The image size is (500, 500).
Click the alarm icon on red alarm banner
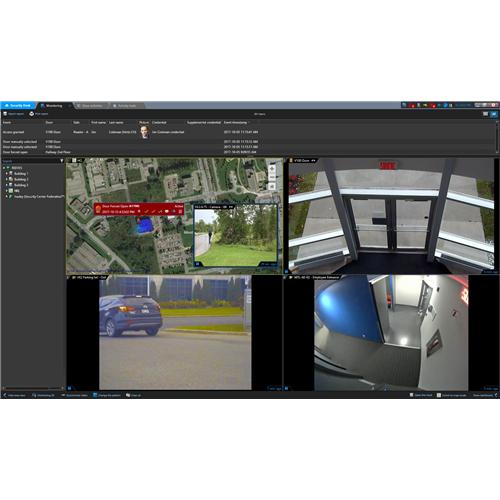98,209
